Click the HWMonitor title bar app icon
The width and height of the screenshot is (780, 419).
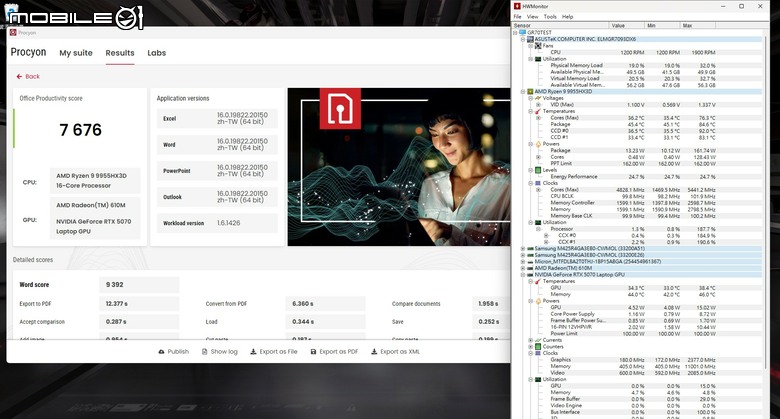(x=517, y=6)
